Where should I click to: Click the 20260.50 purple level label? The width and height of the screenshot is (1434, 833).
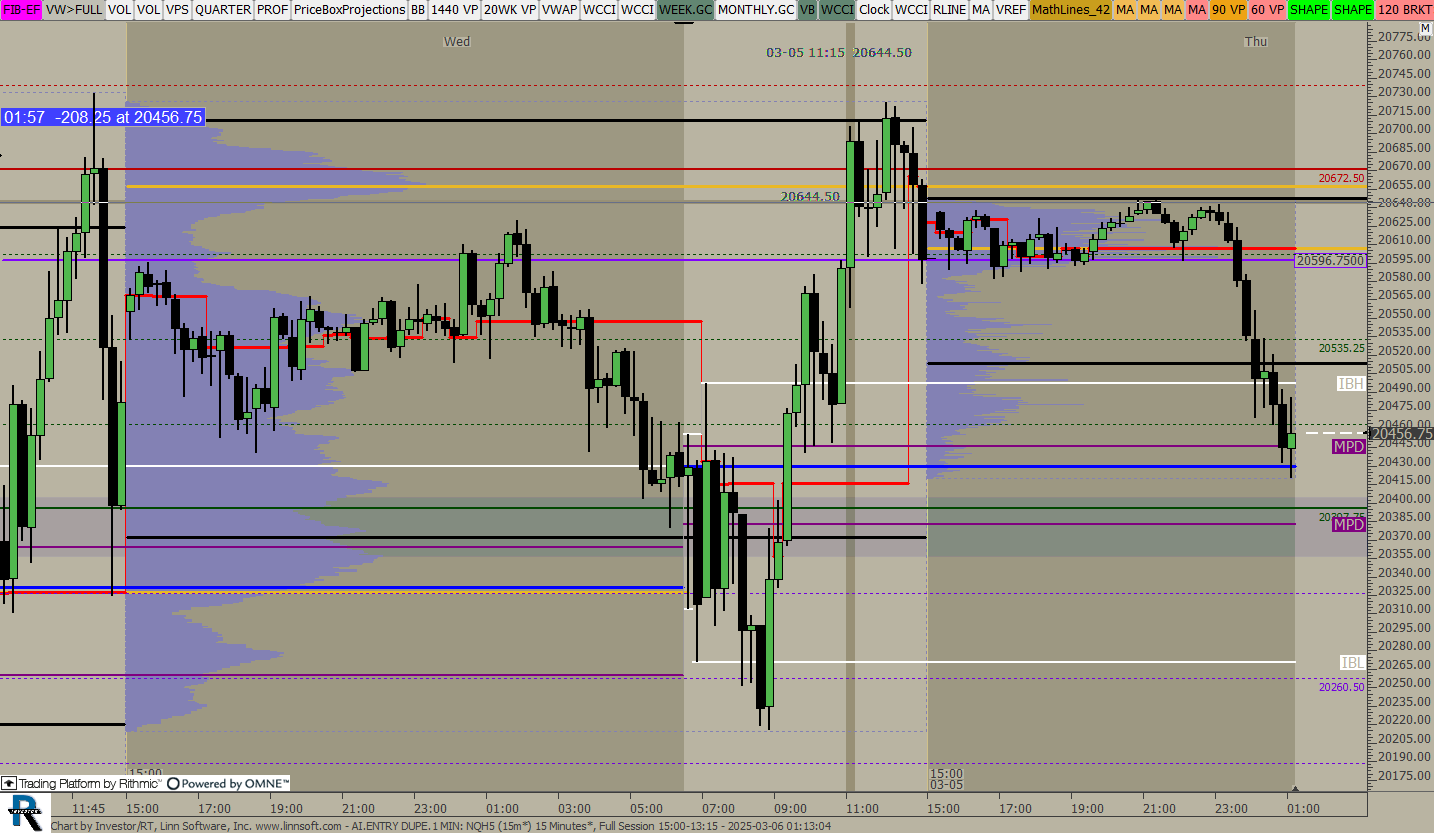coord(1341,687)
